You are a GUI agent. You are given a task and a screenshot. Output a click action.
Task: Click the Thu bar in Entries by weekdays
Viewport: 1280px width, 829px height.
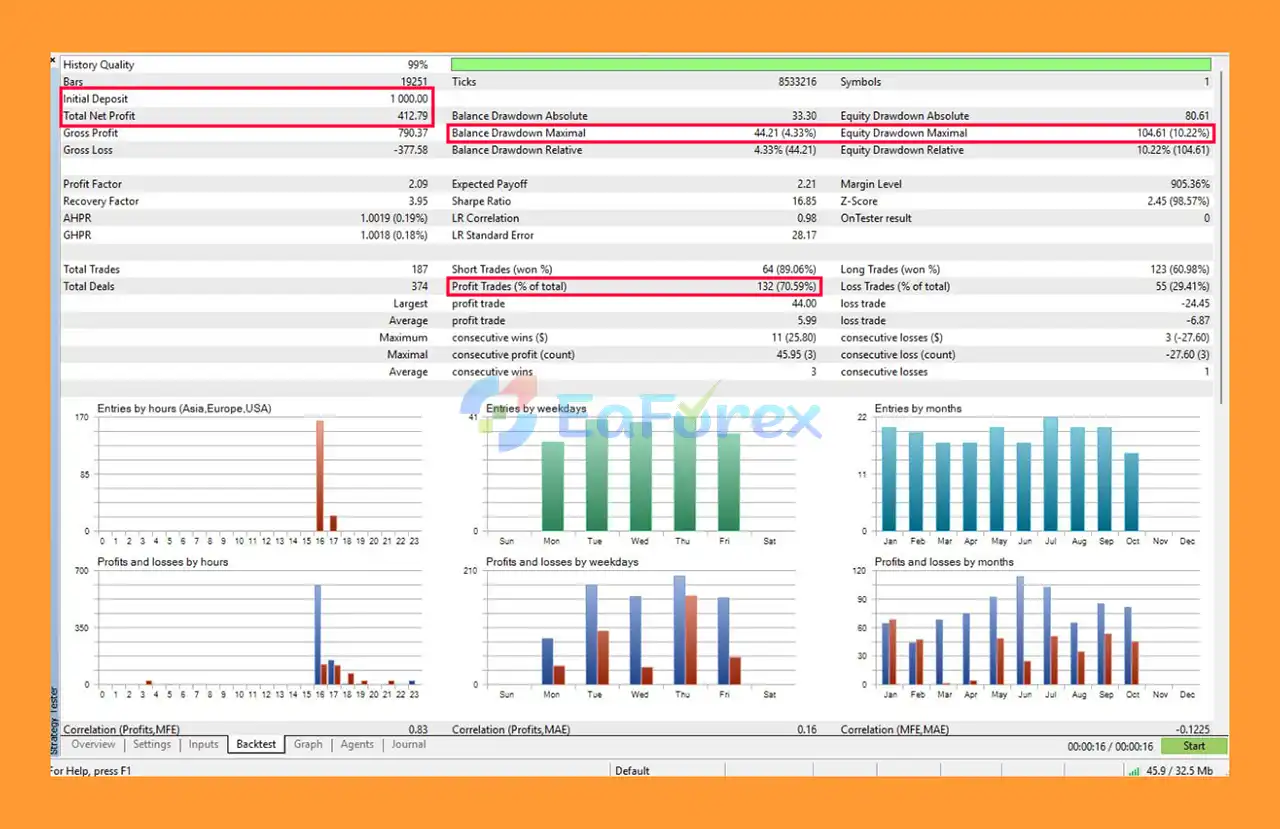(684, 474)
